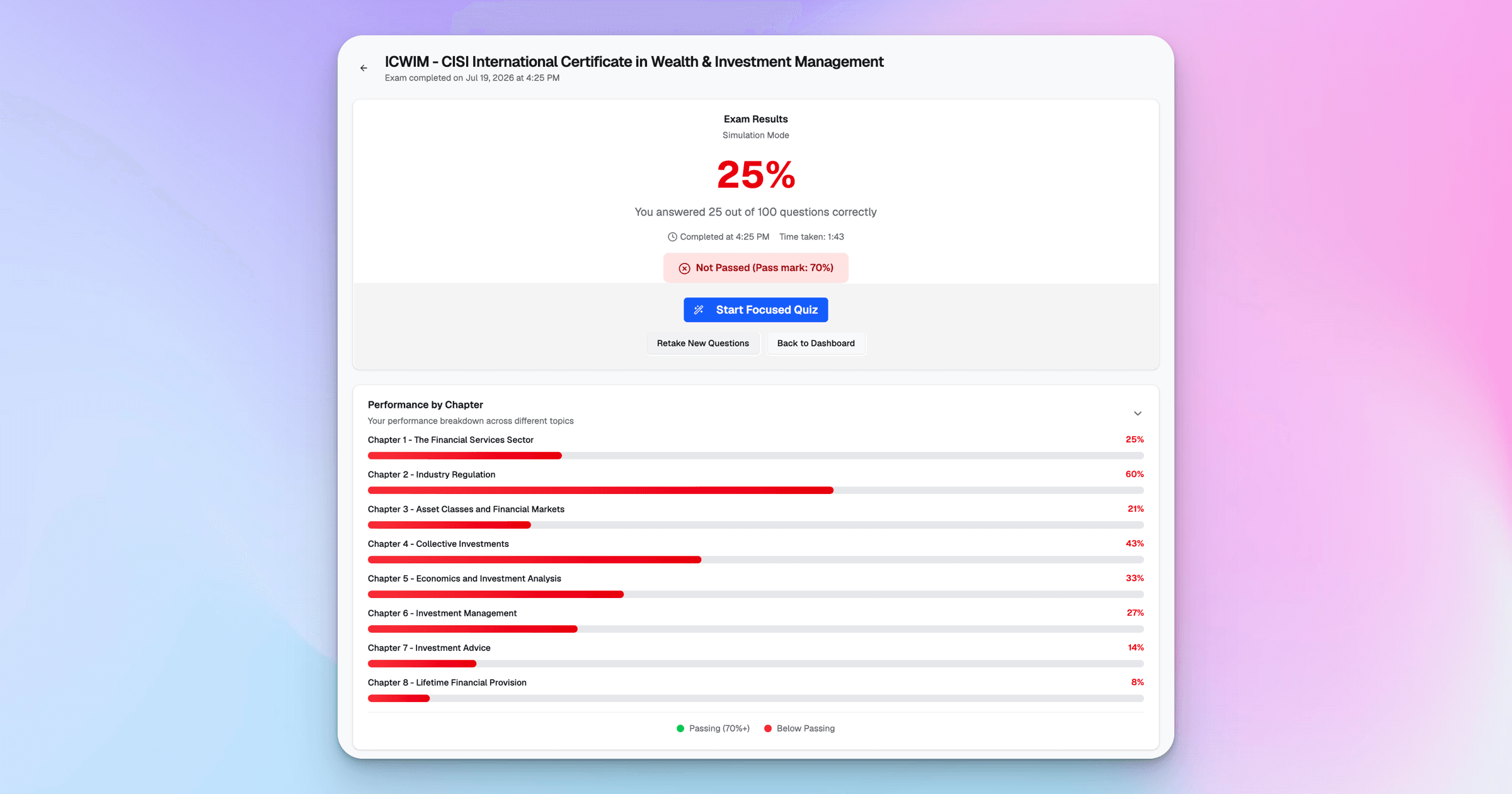Click the red Below Passing legend dot

[x=768, y=728]
